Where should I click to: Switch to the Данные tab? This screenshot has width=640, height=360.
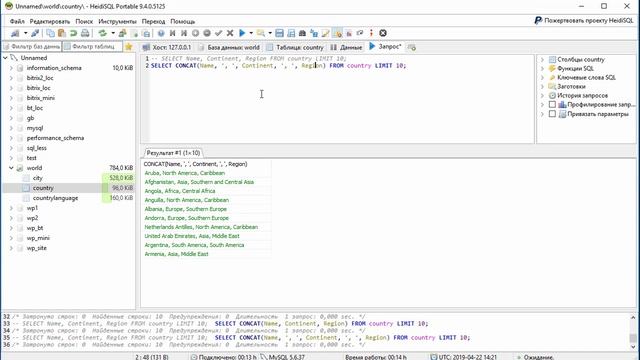346,47
